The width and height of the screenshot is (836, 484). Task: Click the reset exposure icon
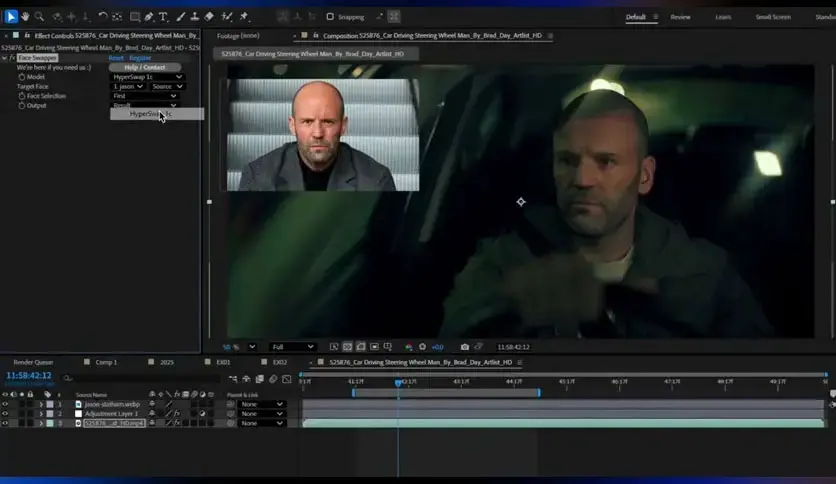click(x=422, y=347)
